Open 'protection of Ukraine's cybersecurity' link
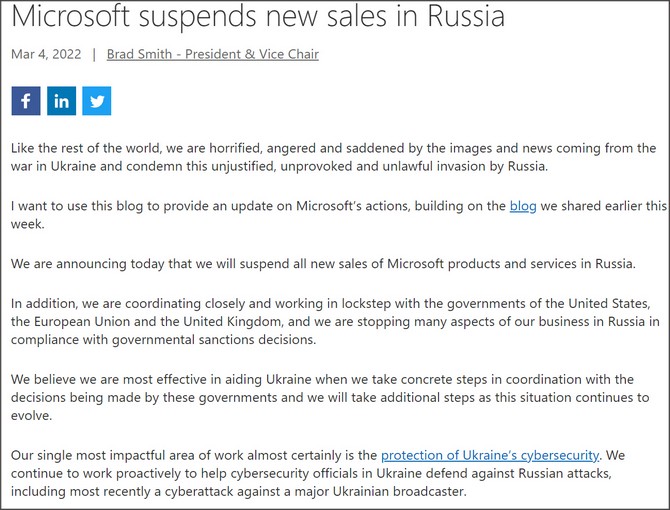The height and width of the screenshot is (510, 670). [490, 455]
